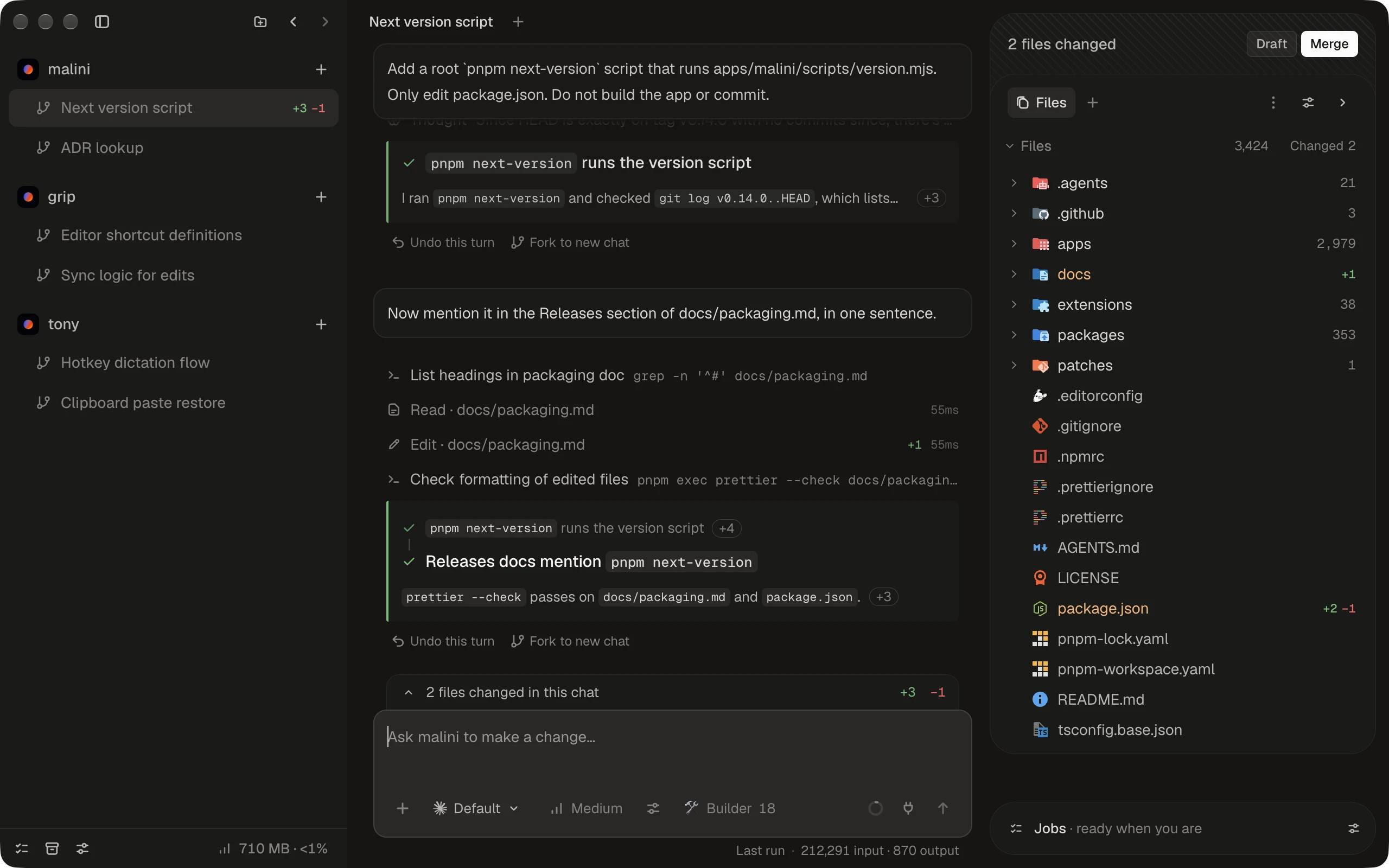The image size is (1389, 868).
Task: Open the Default model dropdown
Action: point(476,808)
